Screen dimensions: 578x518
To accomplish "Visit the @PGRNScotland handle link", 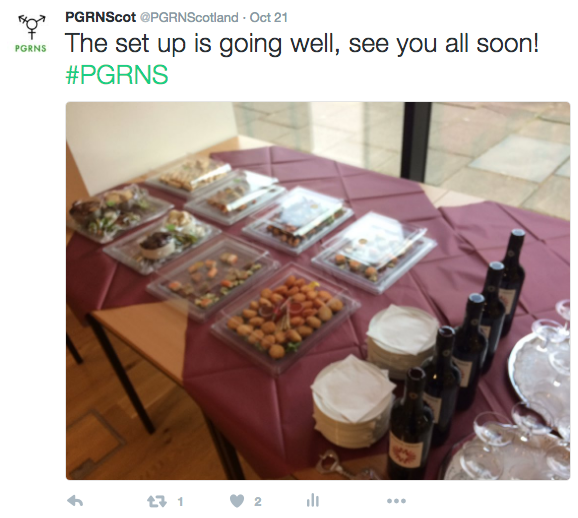I will click(x=189, y=17).
